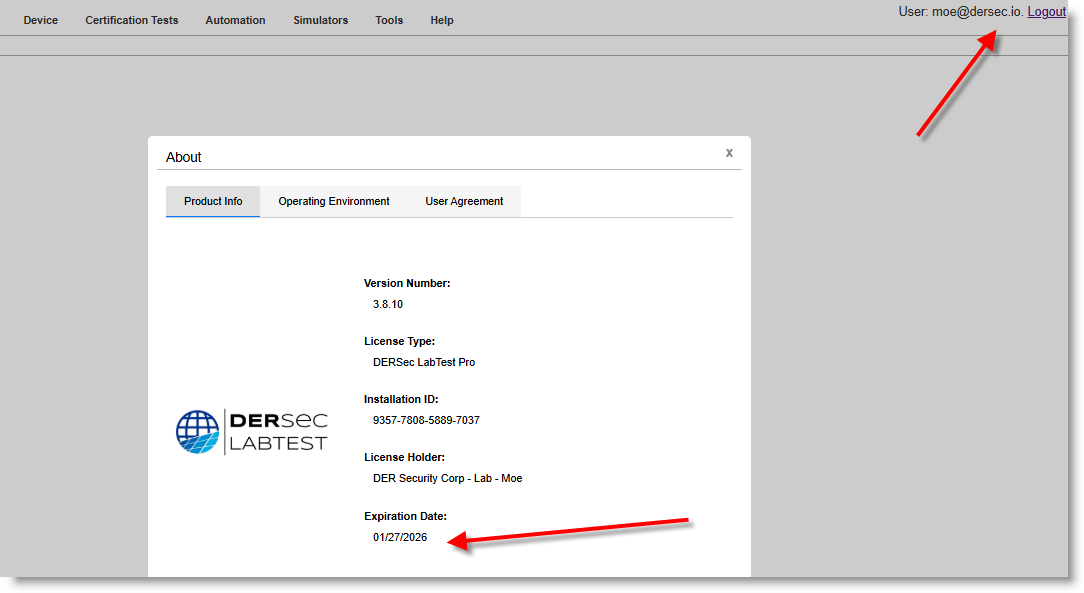Open the Automation menu
This screenshot has width=1084, height=593.
click(x=235, y=20)
